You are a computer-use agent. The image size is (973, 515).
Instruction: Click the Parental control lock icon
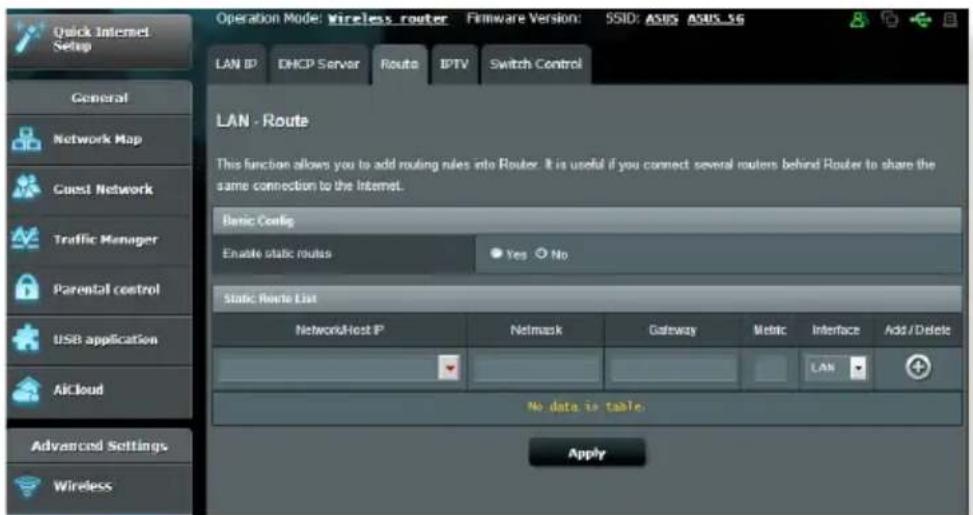(x=25, y=289)
